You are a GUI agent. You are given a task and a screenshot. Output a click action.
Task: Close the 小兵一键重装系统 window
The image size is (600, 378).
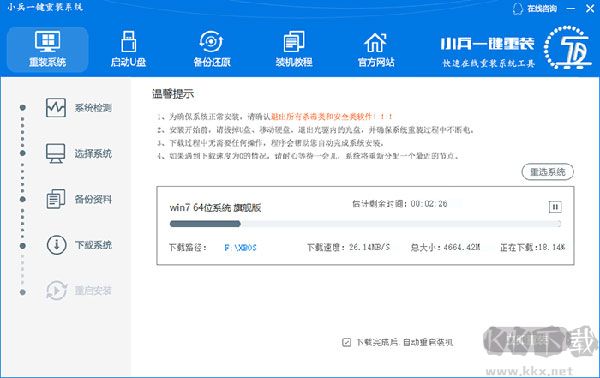(590, 8)
